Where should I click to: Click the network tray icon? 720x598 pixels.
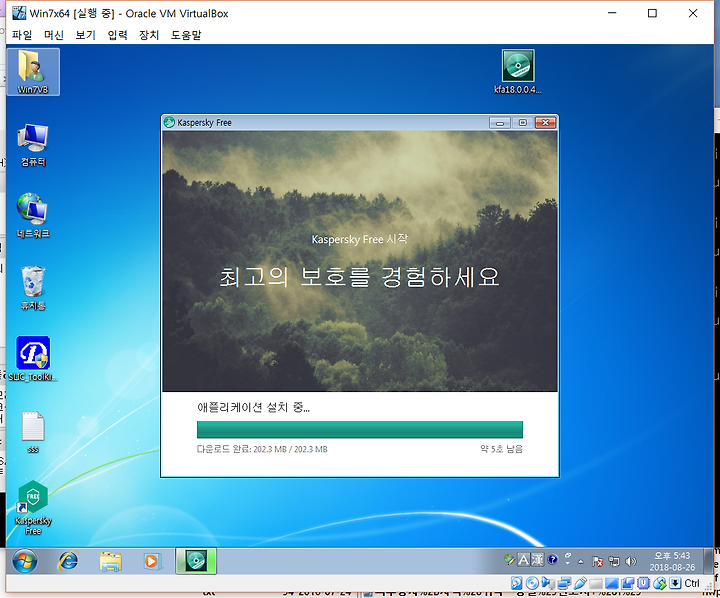614,561
